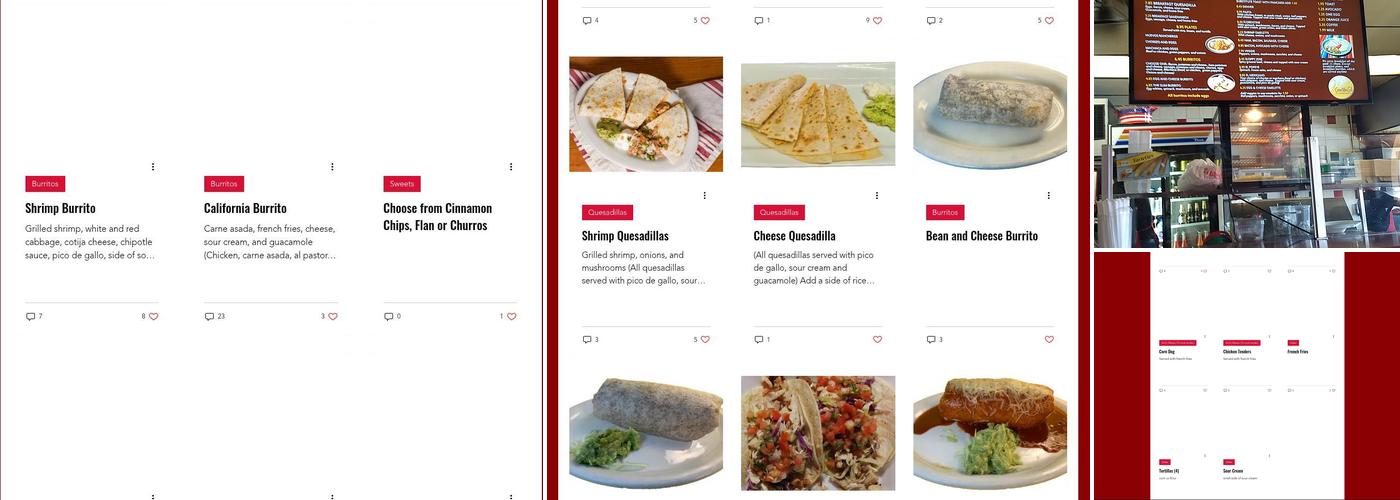Viewport: 1400px width, 500px height.
Task: Select the Sweets category tag
Action: pos(402,184)
